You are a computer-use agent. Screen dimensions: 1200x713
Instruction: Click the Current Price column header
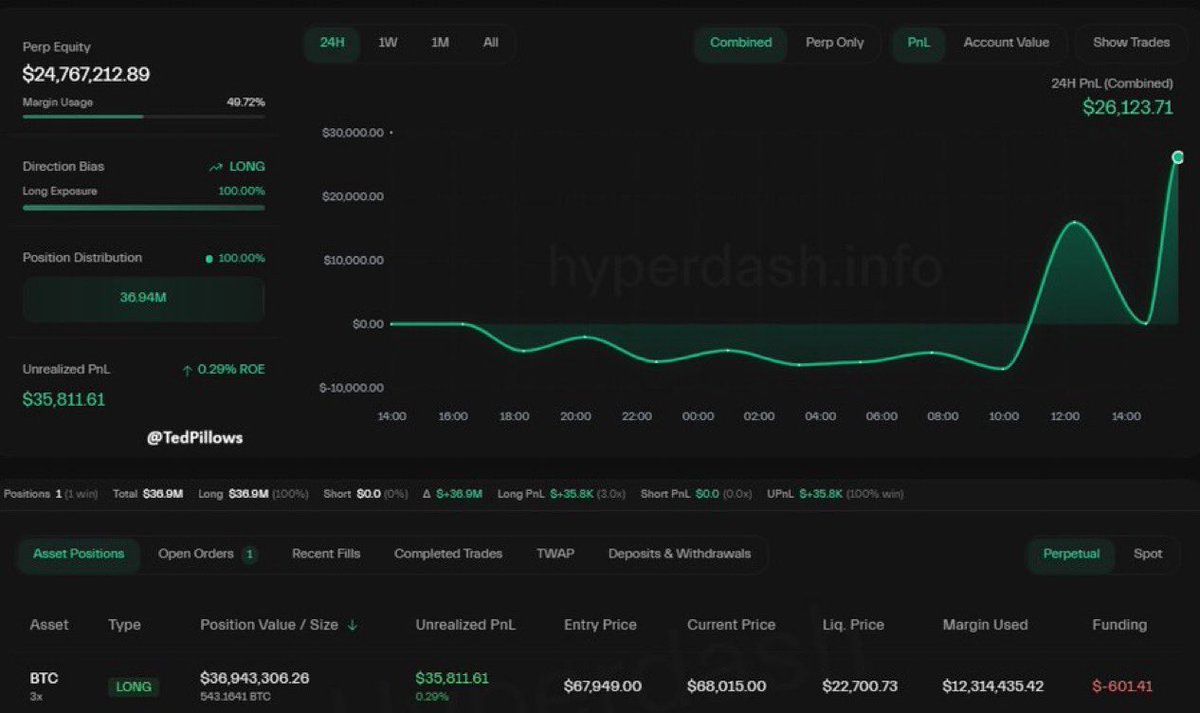[x=731, y=625]
